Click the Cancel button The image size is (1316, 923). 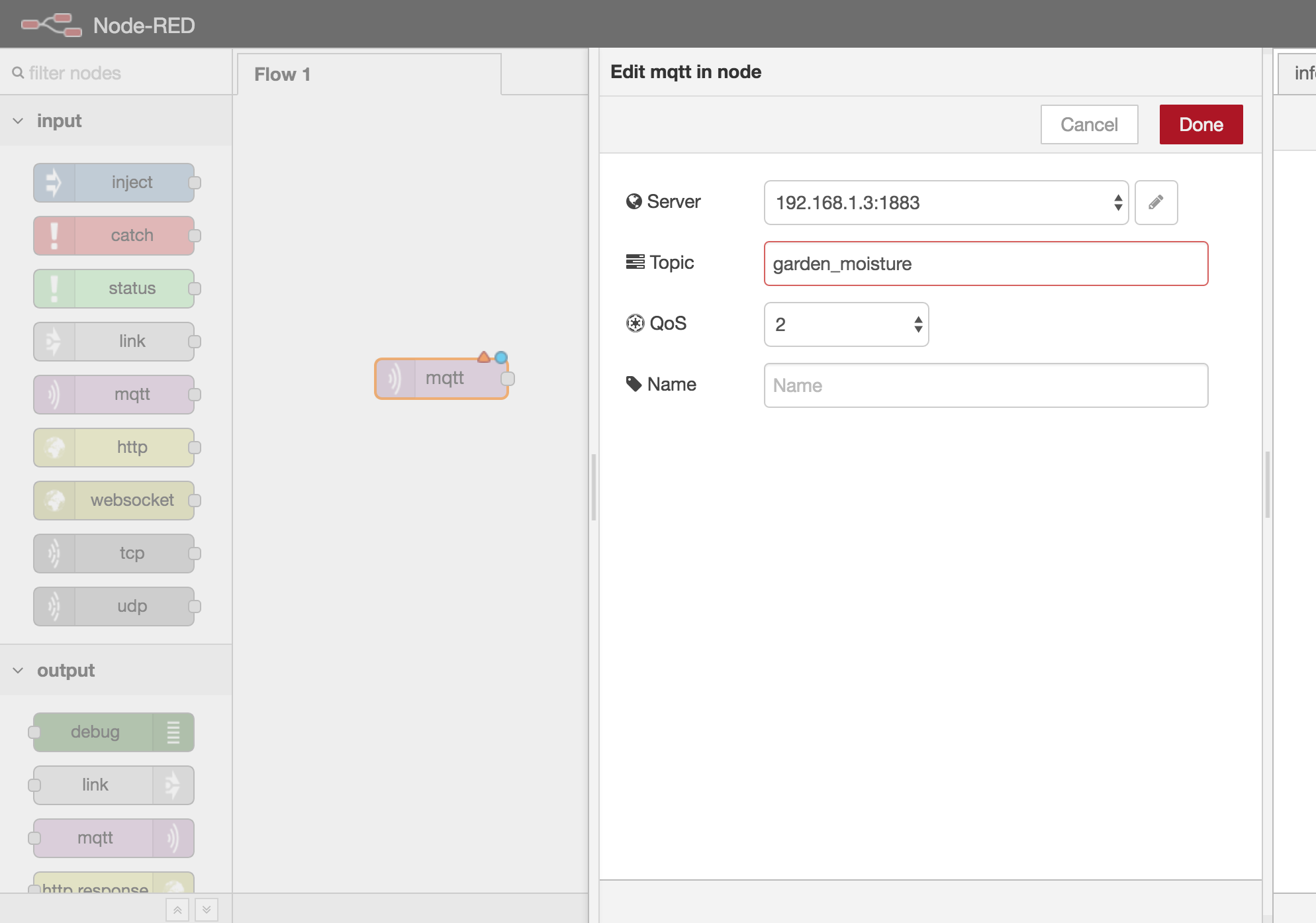click(x=1089, y=124)
